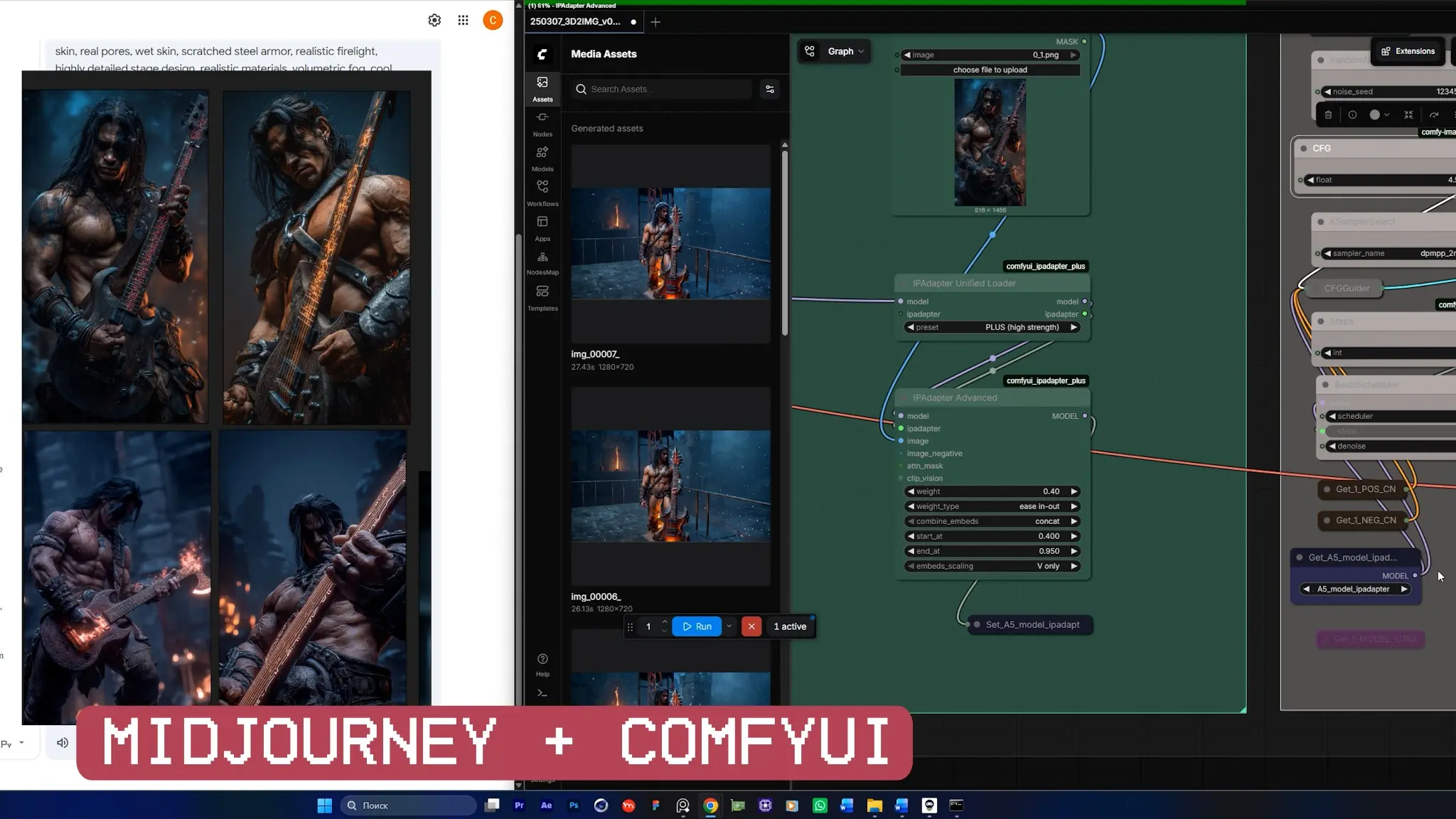Open the Help menu in sidebar
Screen dimensions: 1456x819
542,664
